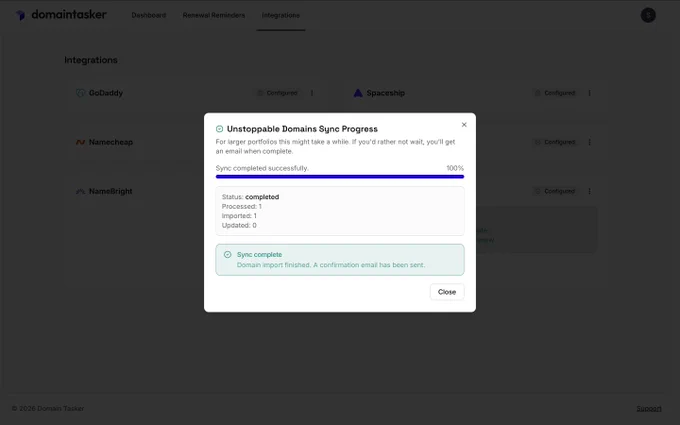Open the Dashboard tab
Screen dimensions: 680x425
(149, 15)
